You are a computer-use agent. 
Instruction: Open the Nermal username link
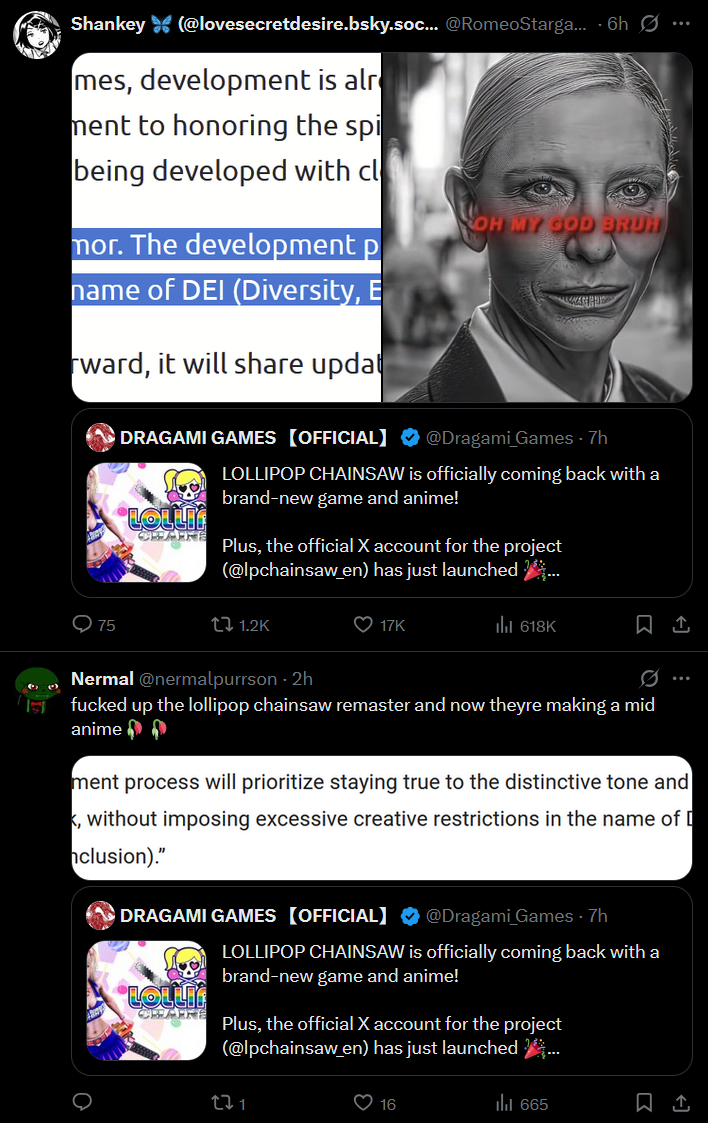(102, 679)
